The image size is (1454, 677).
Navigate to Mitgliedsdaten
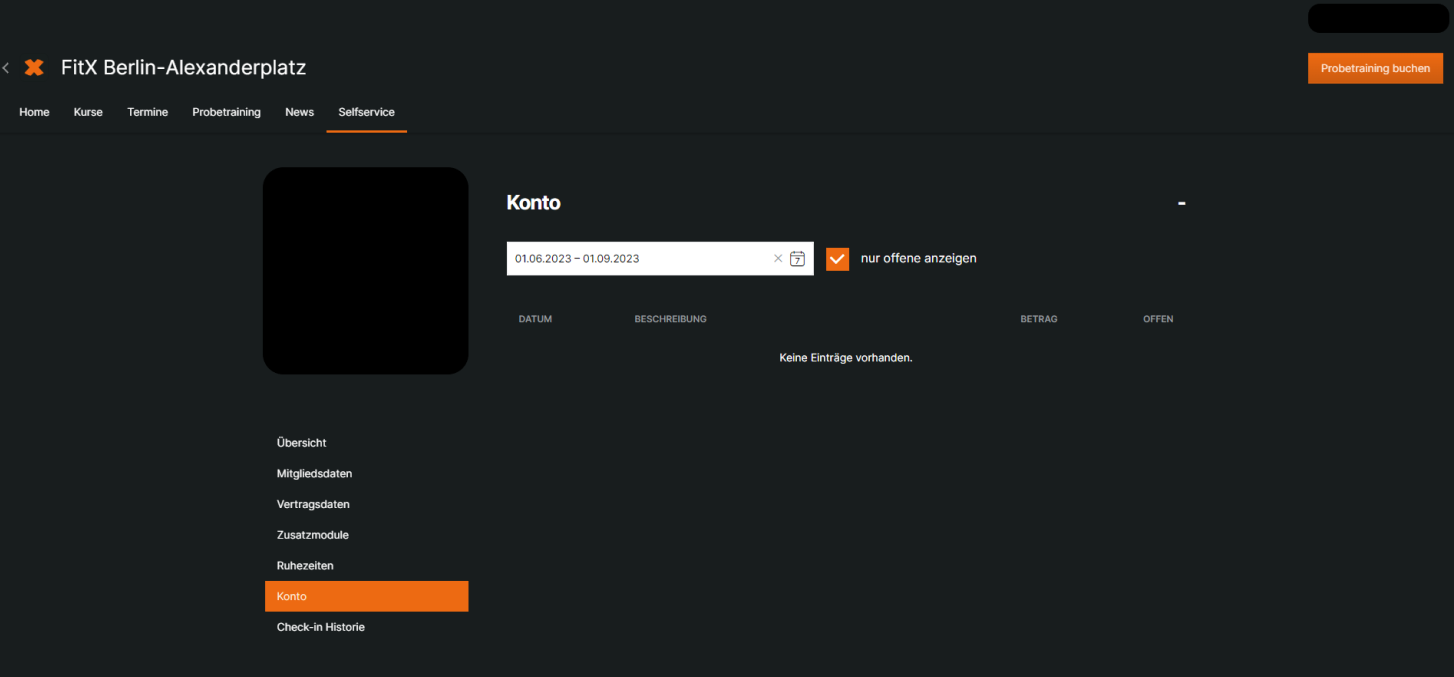[314, 474]
